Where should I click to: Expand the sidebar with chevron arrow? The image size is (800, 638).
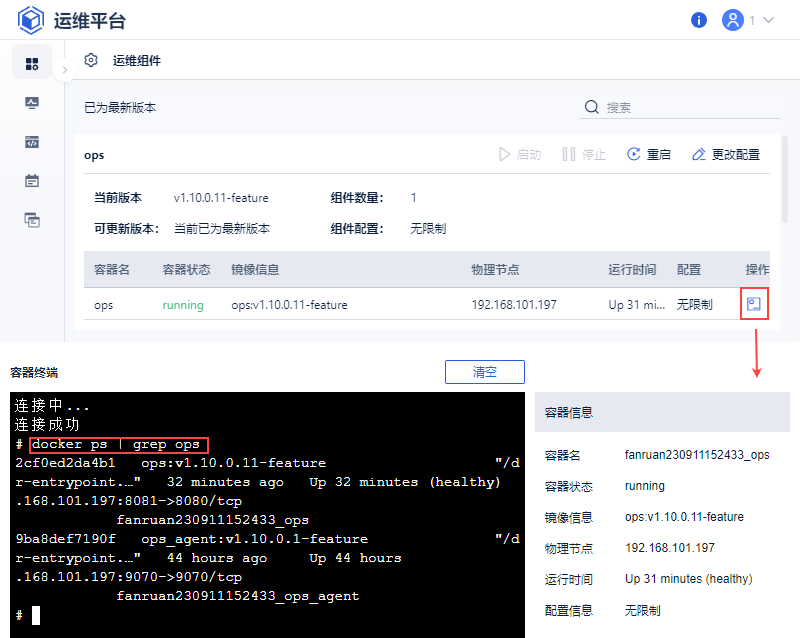[x=65, y=70]
